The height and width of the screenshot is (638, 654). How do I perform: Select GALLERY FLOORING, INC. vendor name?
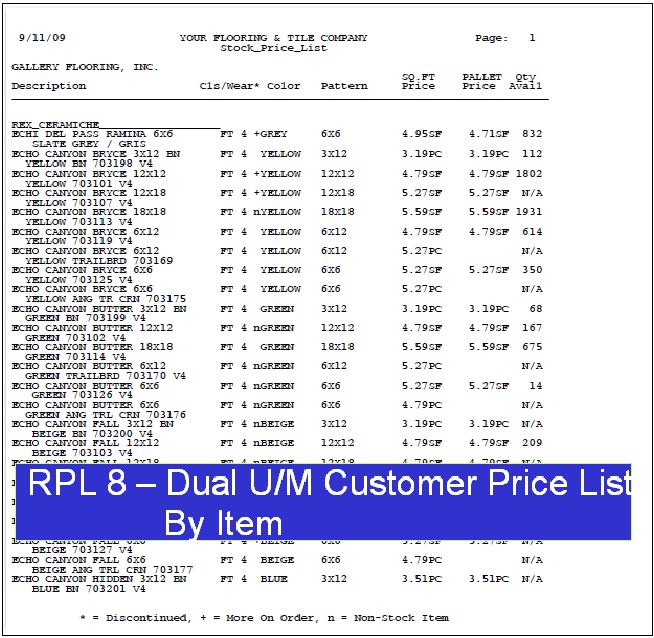(84, 67)
